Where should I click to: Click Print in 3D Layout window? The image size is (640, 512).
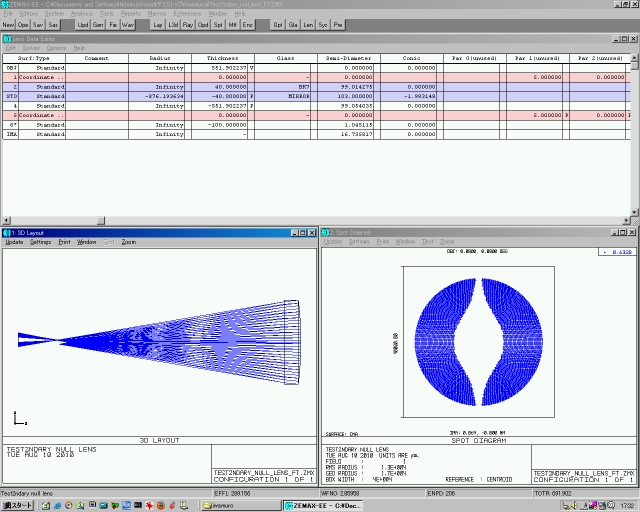tap(64, 242)
